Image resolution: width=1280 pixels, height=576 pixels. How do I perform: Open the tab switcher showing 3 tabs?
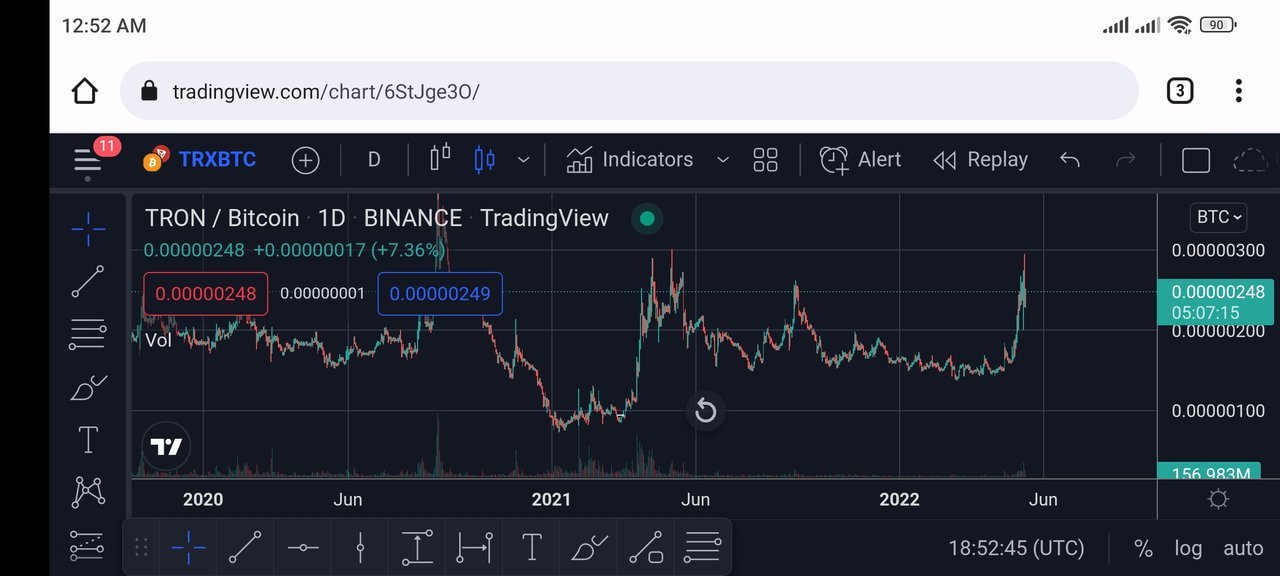(1180, 91)
